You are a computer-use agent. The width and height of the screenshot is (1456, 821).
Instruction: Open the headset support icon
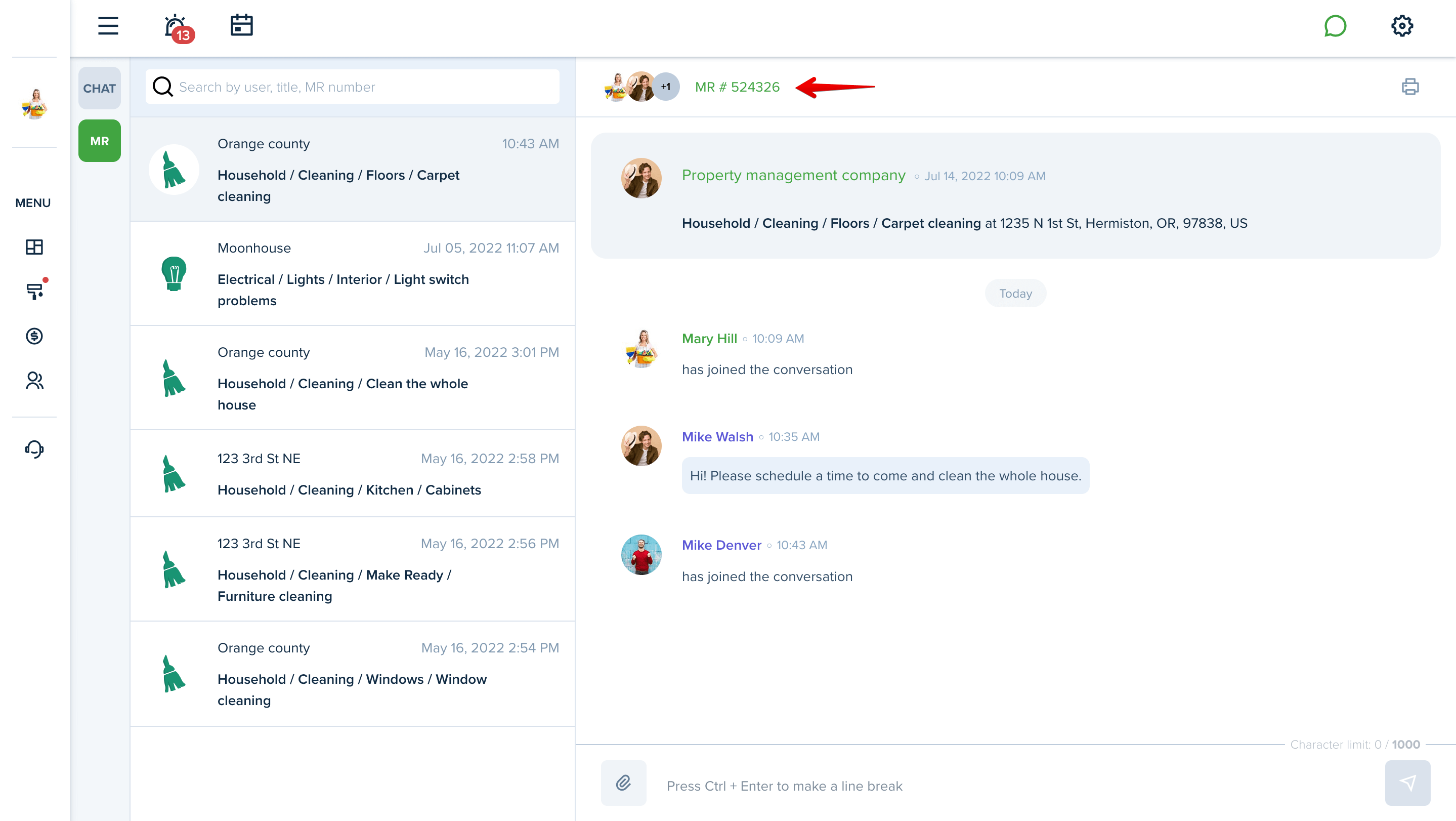34,449
